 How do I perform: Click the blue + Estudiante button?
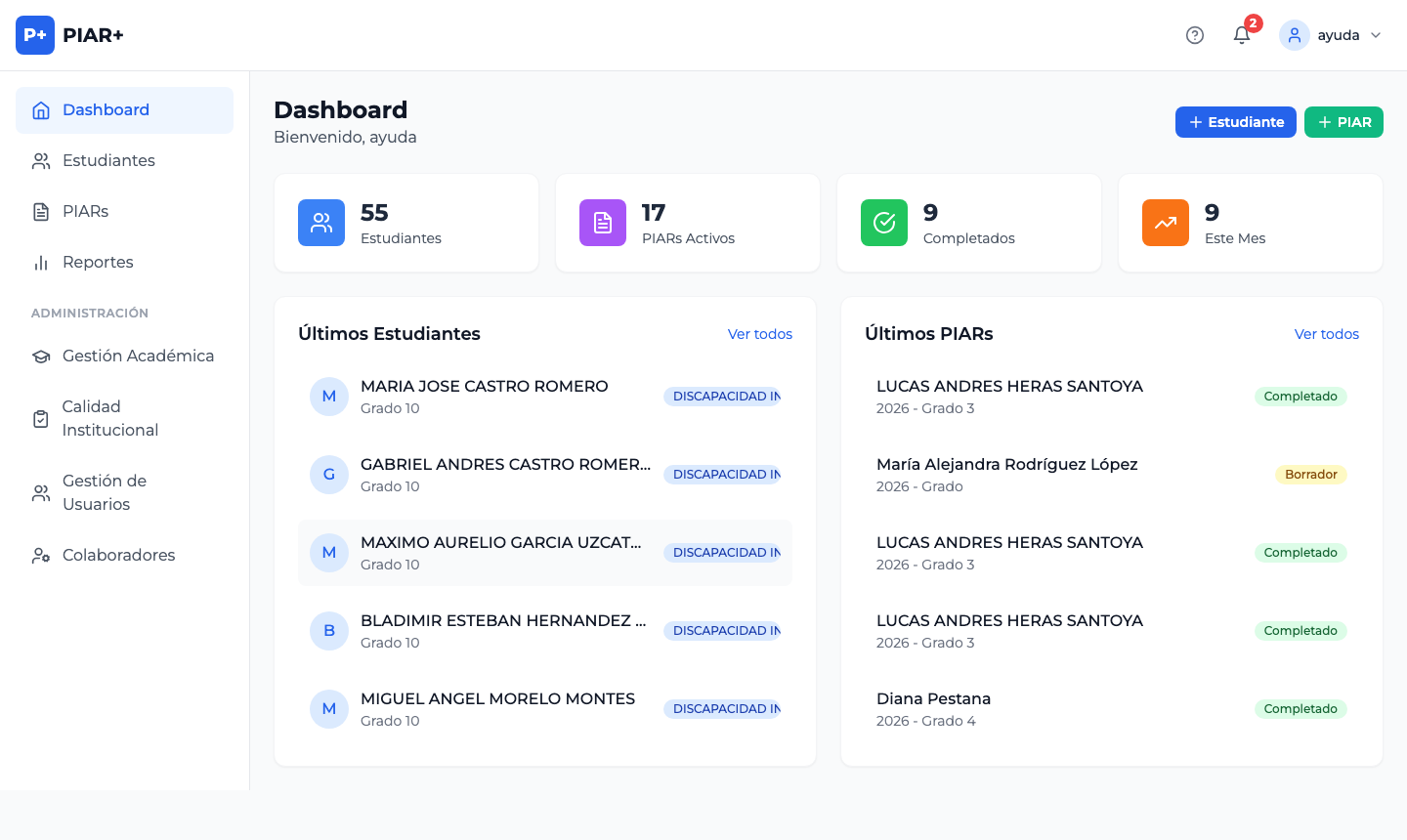pyautogui.click(x=1235, y=122)
